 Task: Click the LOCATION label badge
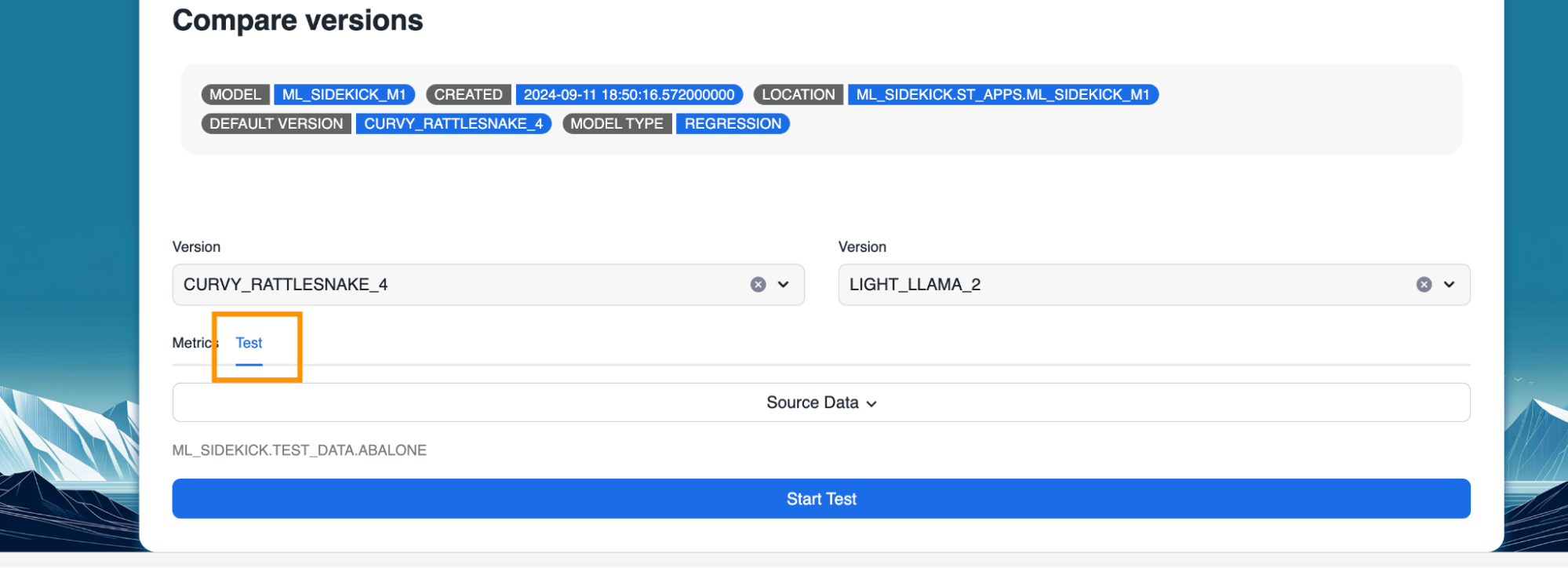click(798, 95)
